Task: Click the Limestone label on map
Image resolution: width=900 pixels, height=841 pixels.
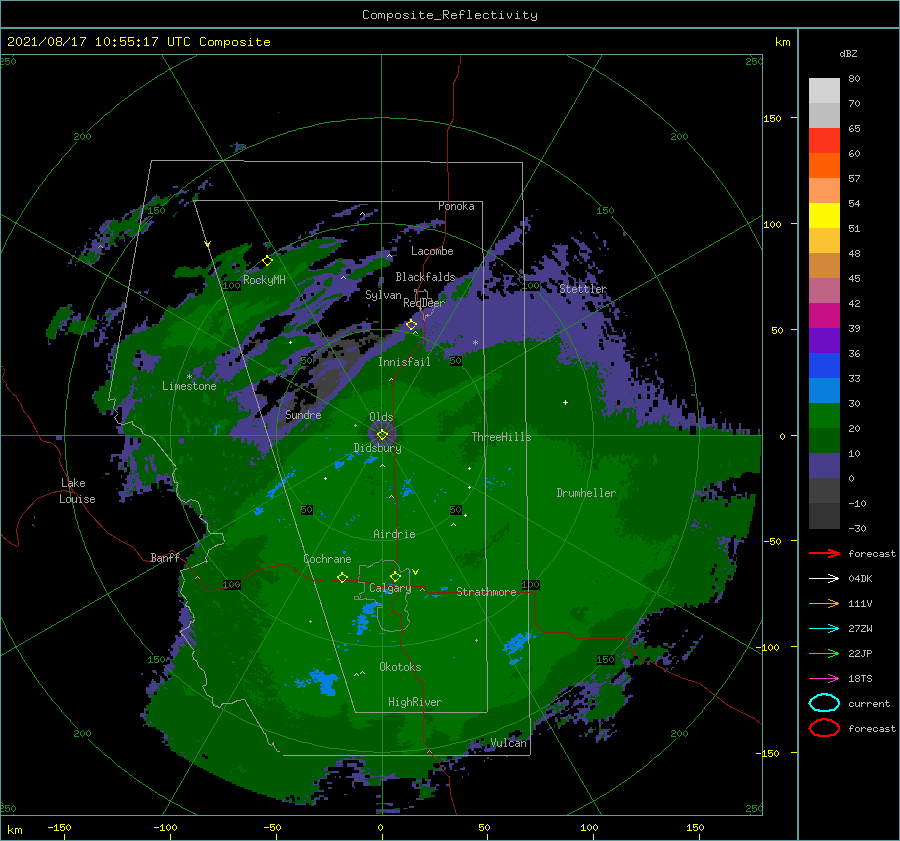Action: tap(189, 386)
